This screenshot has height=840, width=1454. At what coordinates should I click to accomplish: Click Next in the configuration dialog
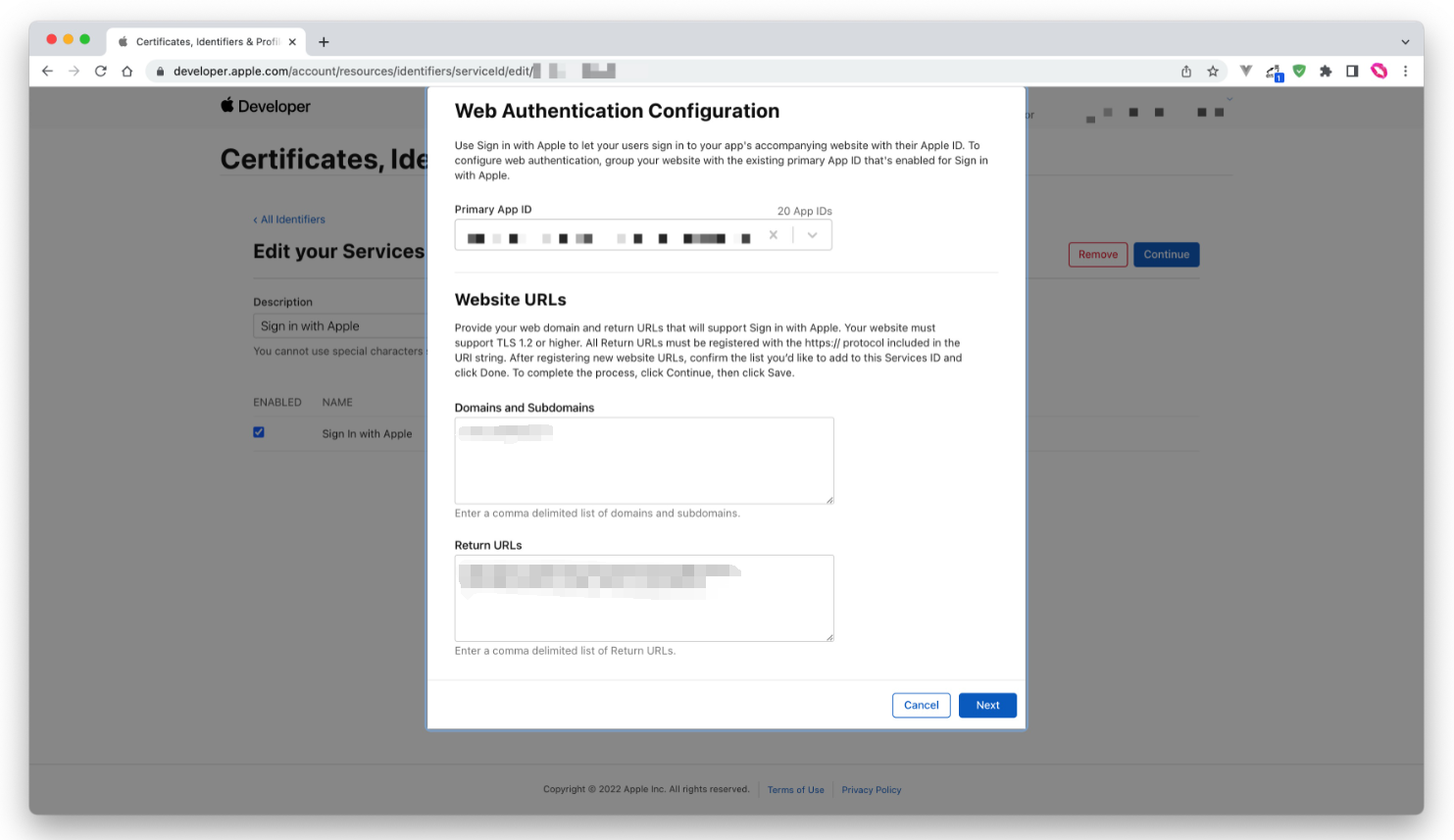pyautogui.click(x=987, y=705)
